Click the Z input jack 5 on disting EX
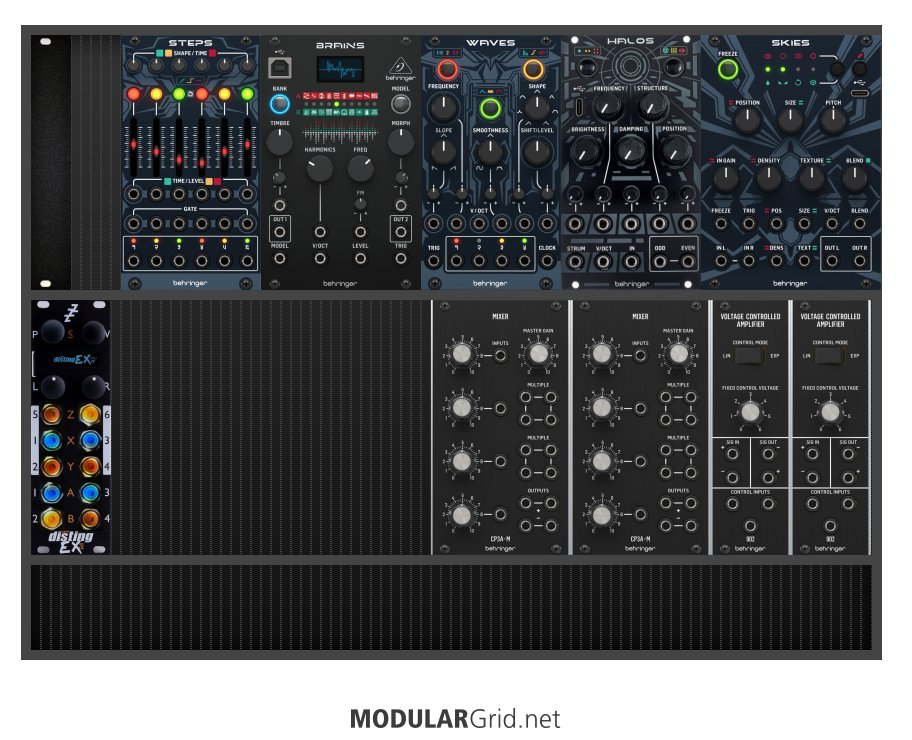 pyautogui.click(x=52, y=414)
